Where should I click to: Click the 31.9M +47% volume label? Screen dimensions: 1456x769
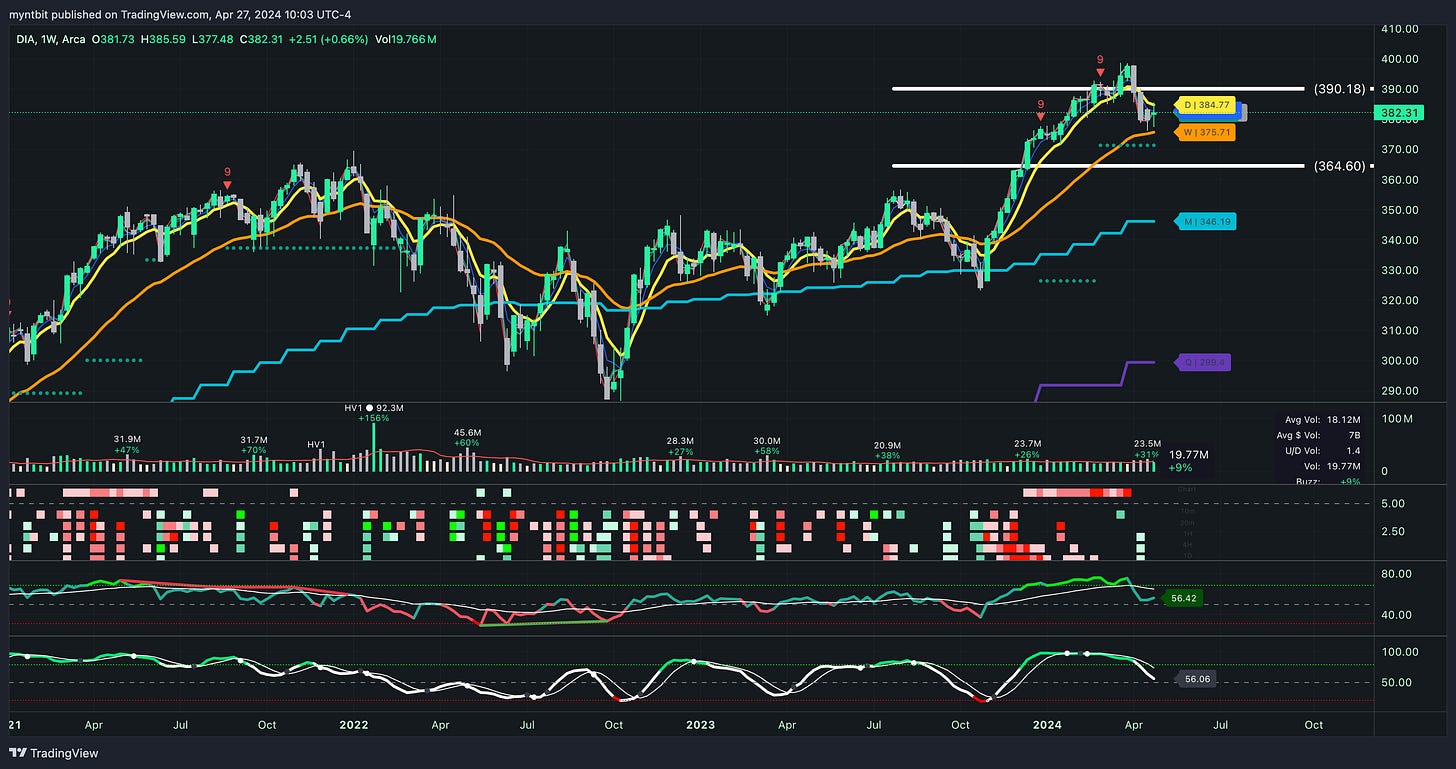(126, 444)
